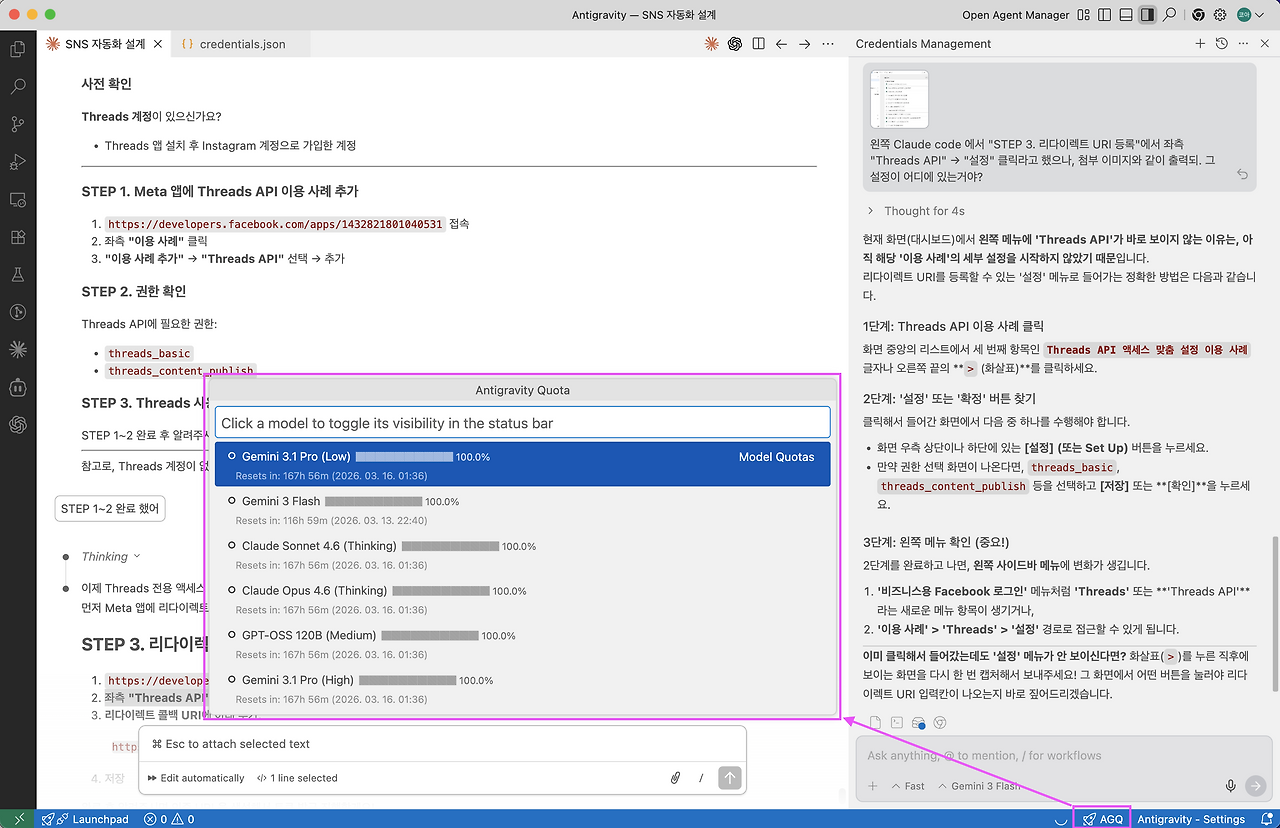Image resolution: width=1280 pixels, height=828 pixels.
Task: Open the Testing flask view
Action: click(17, 274)
